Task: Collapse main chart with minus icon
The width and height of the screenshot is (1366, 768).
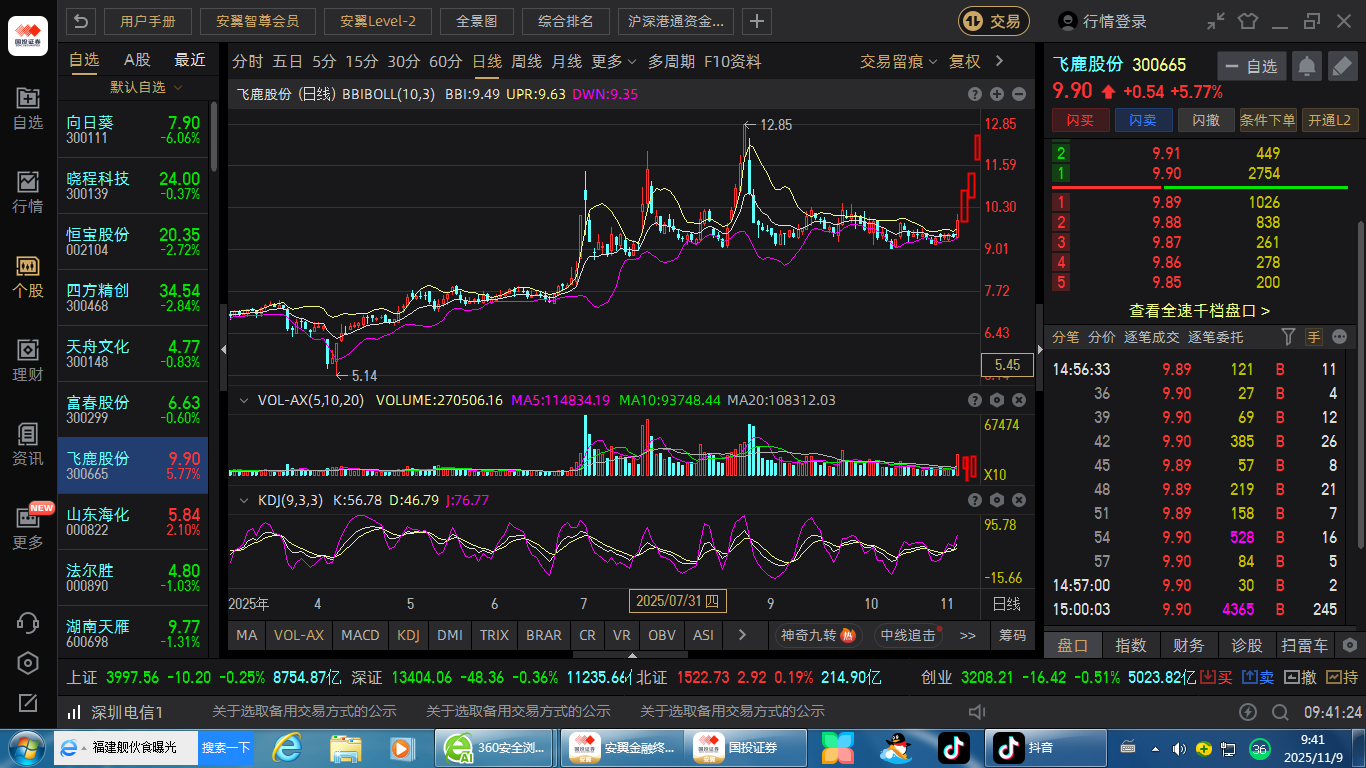Action: pos(1019,94)
